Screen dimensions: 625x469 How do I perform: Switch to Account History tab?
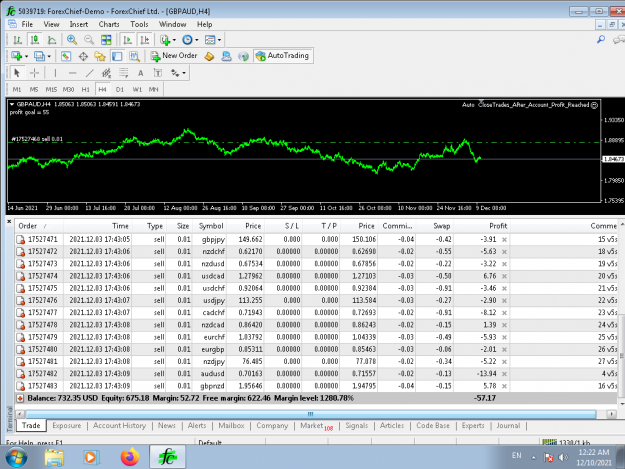point(119,426)
